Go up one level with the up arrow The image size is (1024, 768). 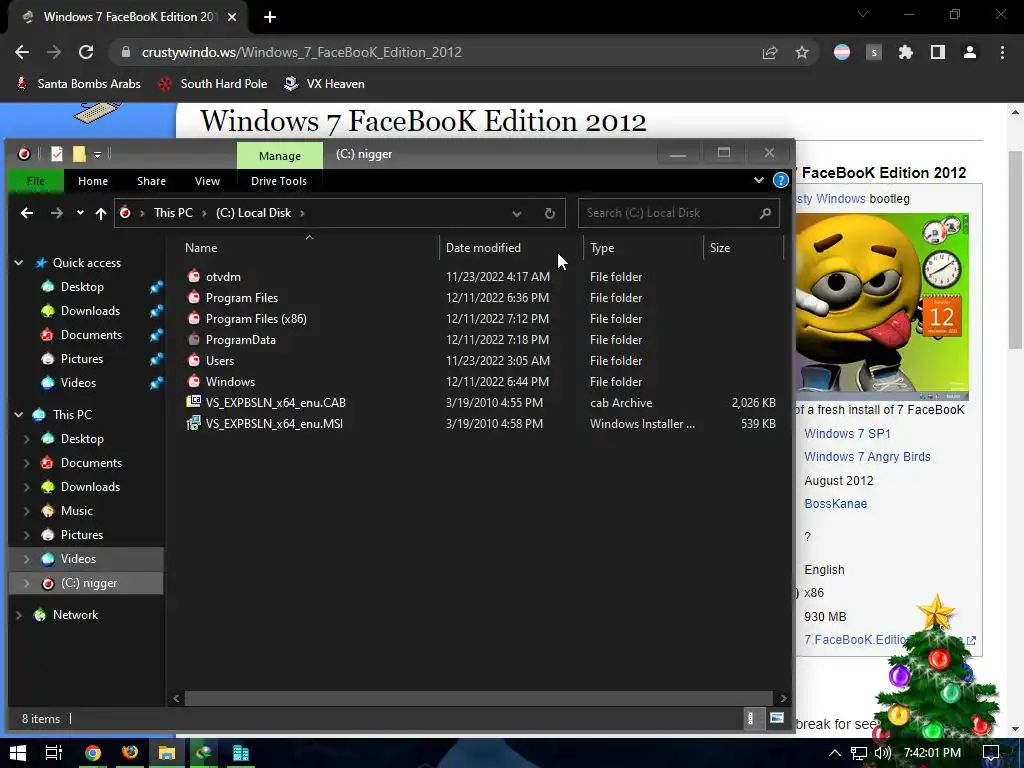point(101,213)
